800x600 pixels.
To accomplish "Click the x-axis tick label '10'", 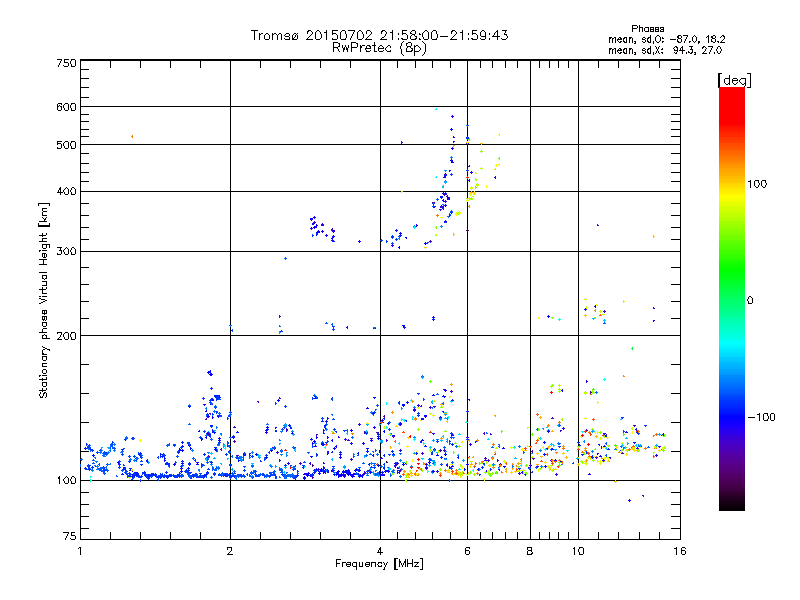I will click(x=578, y=551).
